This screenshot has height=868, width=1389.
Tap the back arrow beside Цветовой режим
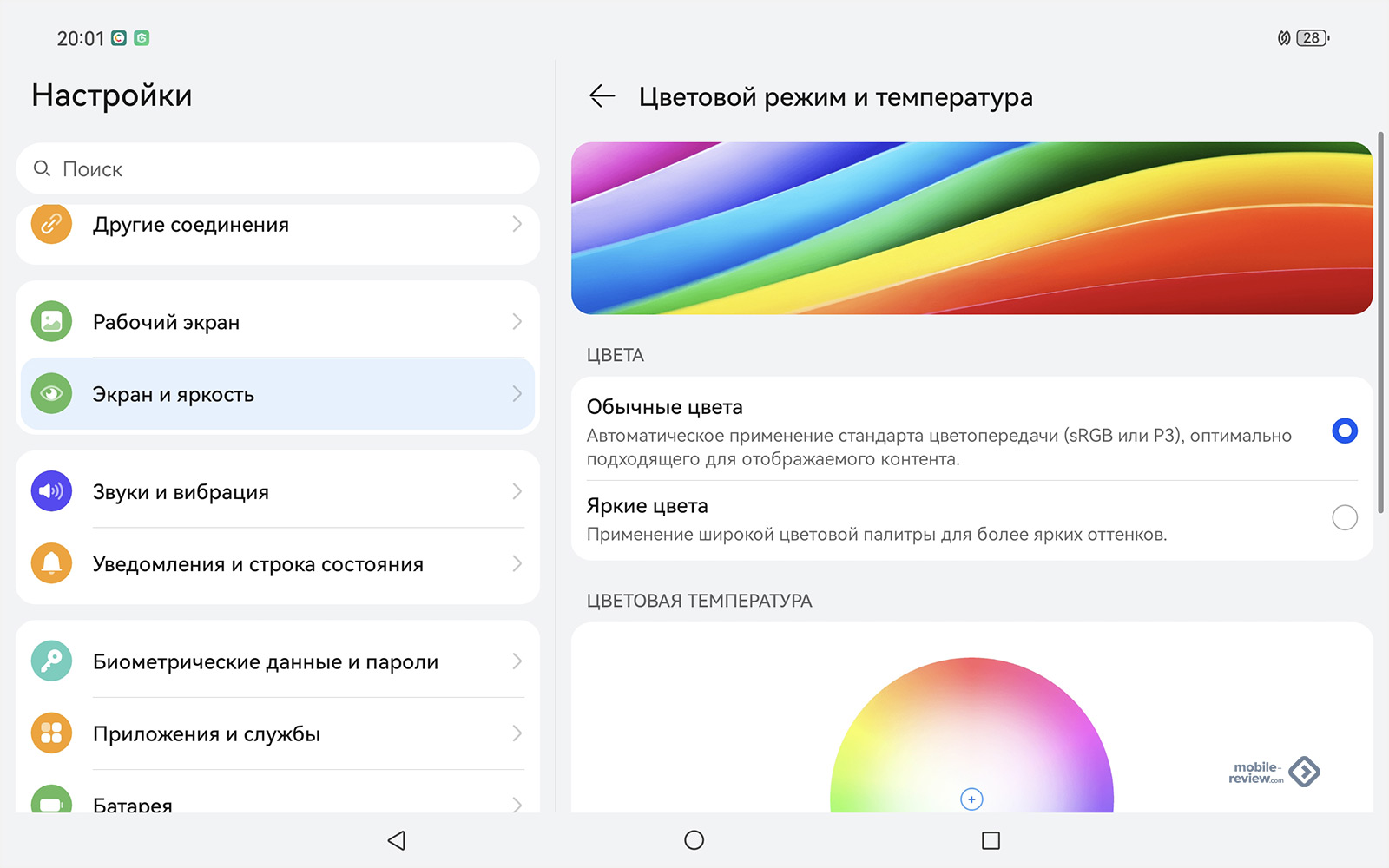pyautogui.click(x=602, y=96)
